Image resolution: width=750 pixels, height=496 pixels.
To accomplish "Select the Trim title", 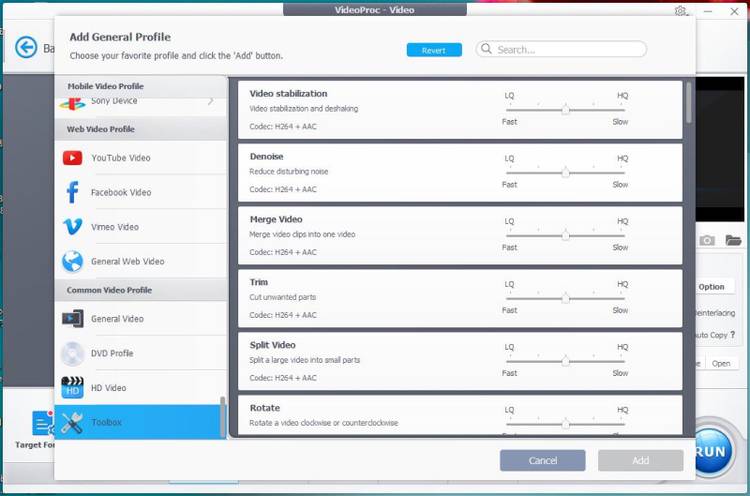I will [259, 282].
